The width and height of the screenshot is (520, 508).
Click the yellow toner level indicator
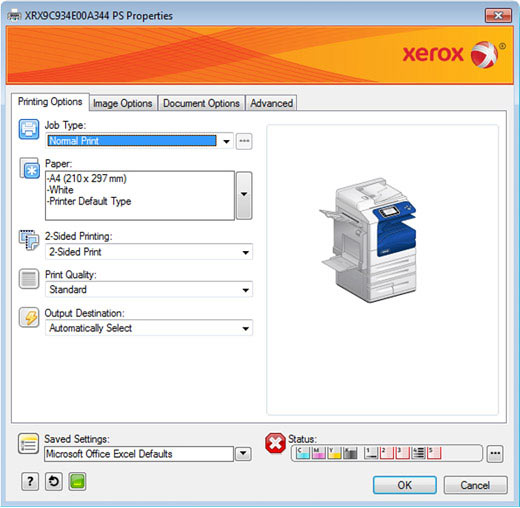coord(334,453)
